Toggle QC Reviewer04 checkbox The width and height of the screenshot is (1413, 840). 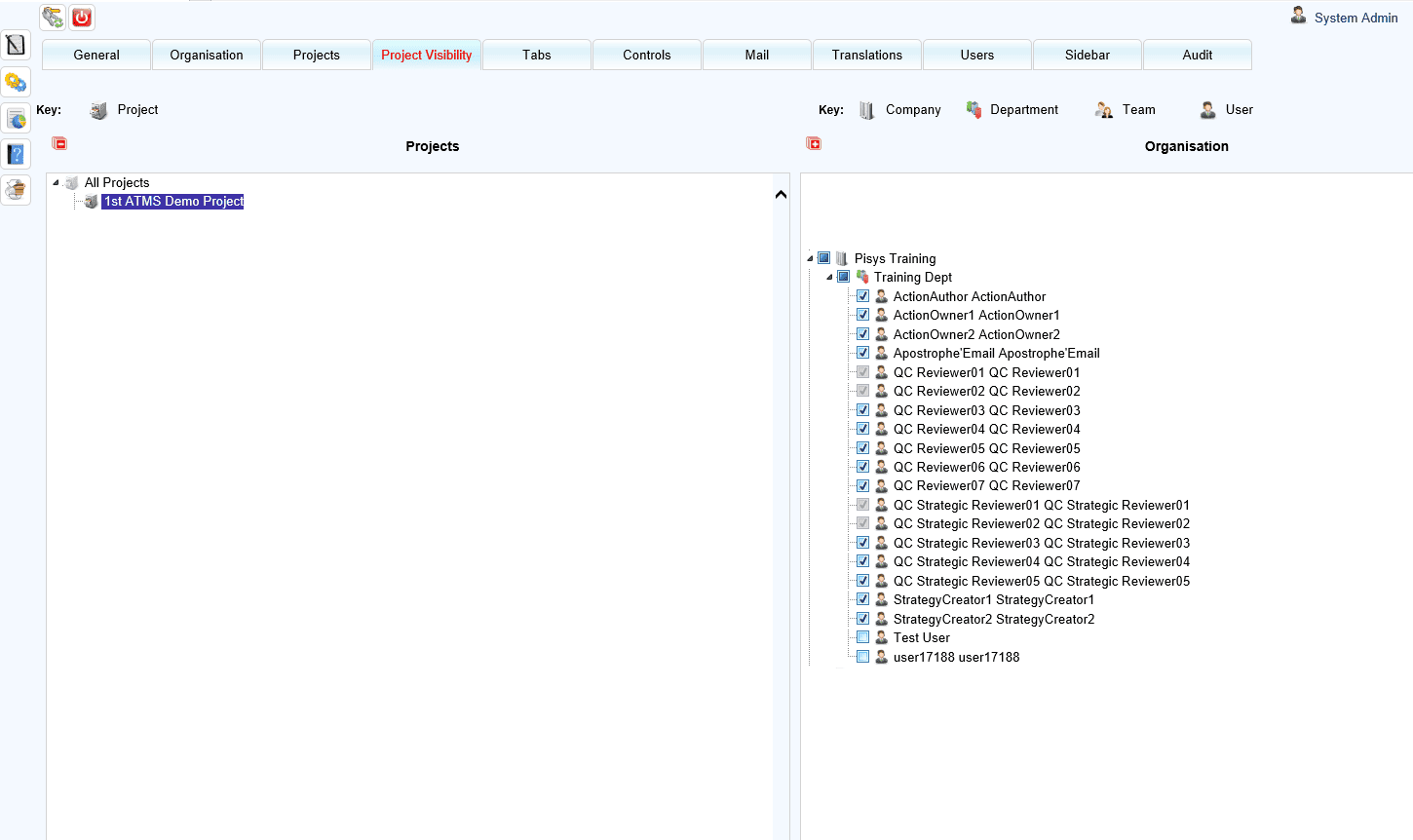pos(862,429)
